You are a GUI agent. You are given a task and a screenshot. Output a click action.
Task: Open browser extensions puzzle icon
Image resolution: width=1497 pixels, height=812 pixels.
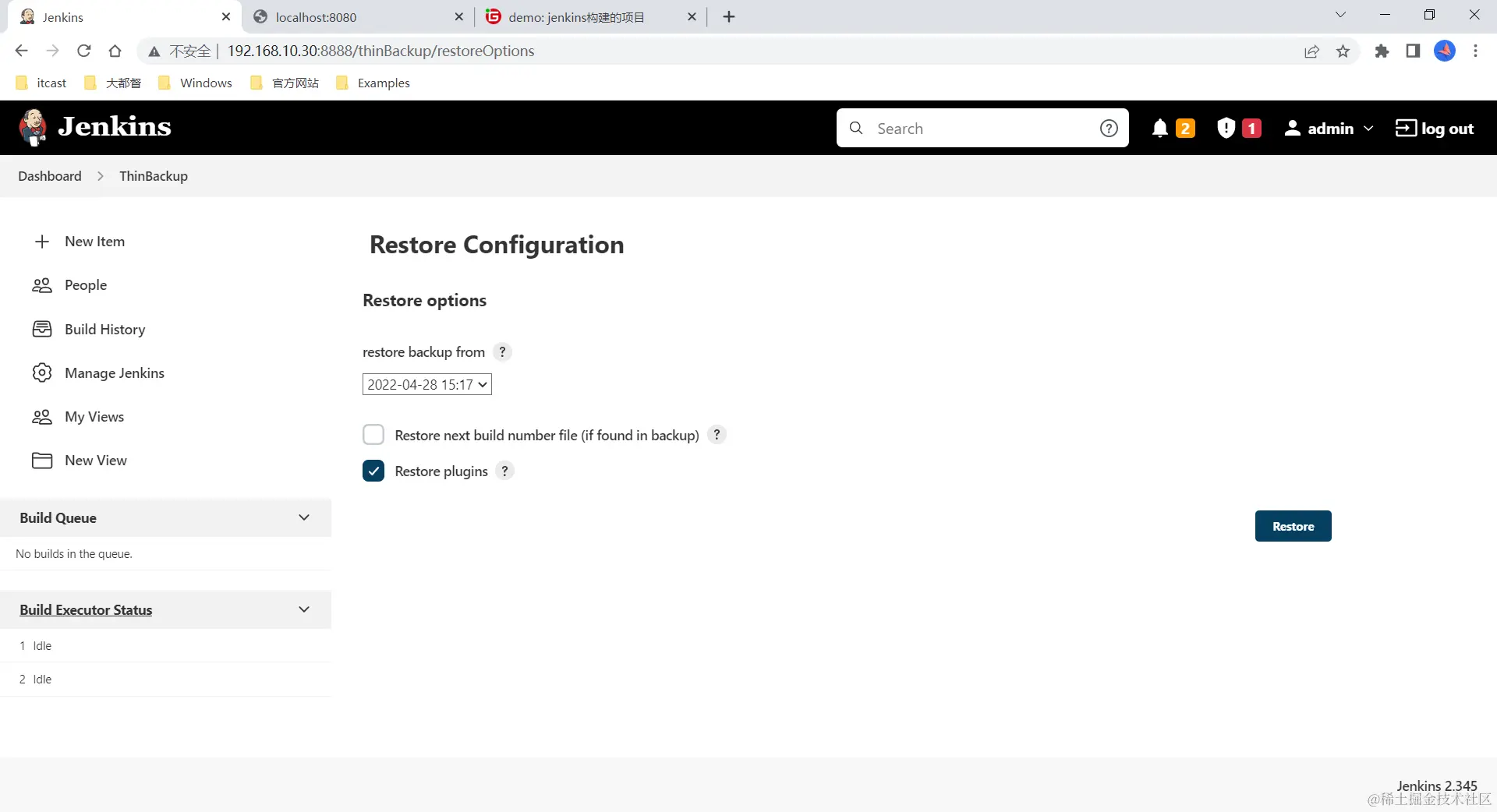(x=1382, y=51)
